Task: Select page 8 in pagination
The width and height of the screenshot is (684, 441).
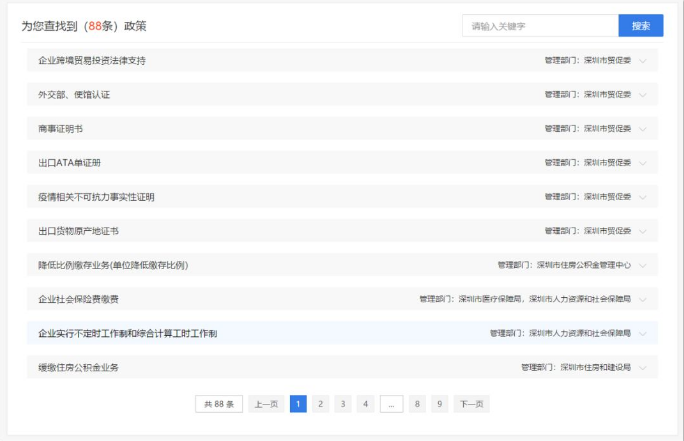Action: (x=416, y=404)
